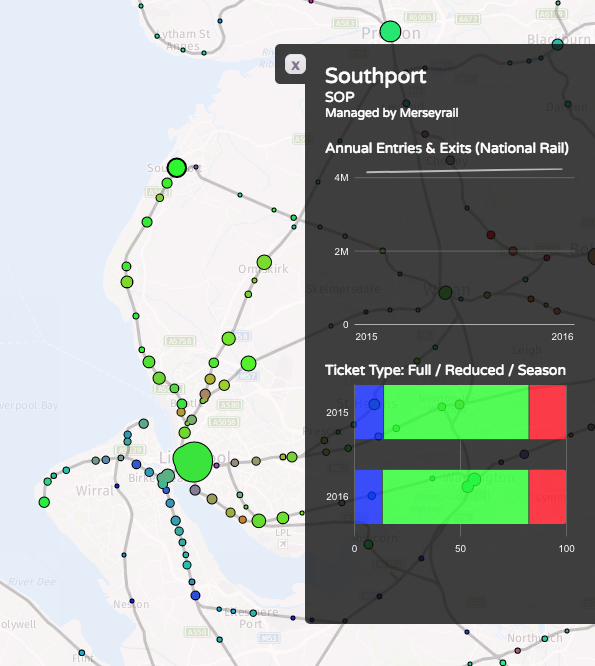Viewport: 595px width, 666px height.
Task: Close the Southport info panel
Action: point(295,65)
